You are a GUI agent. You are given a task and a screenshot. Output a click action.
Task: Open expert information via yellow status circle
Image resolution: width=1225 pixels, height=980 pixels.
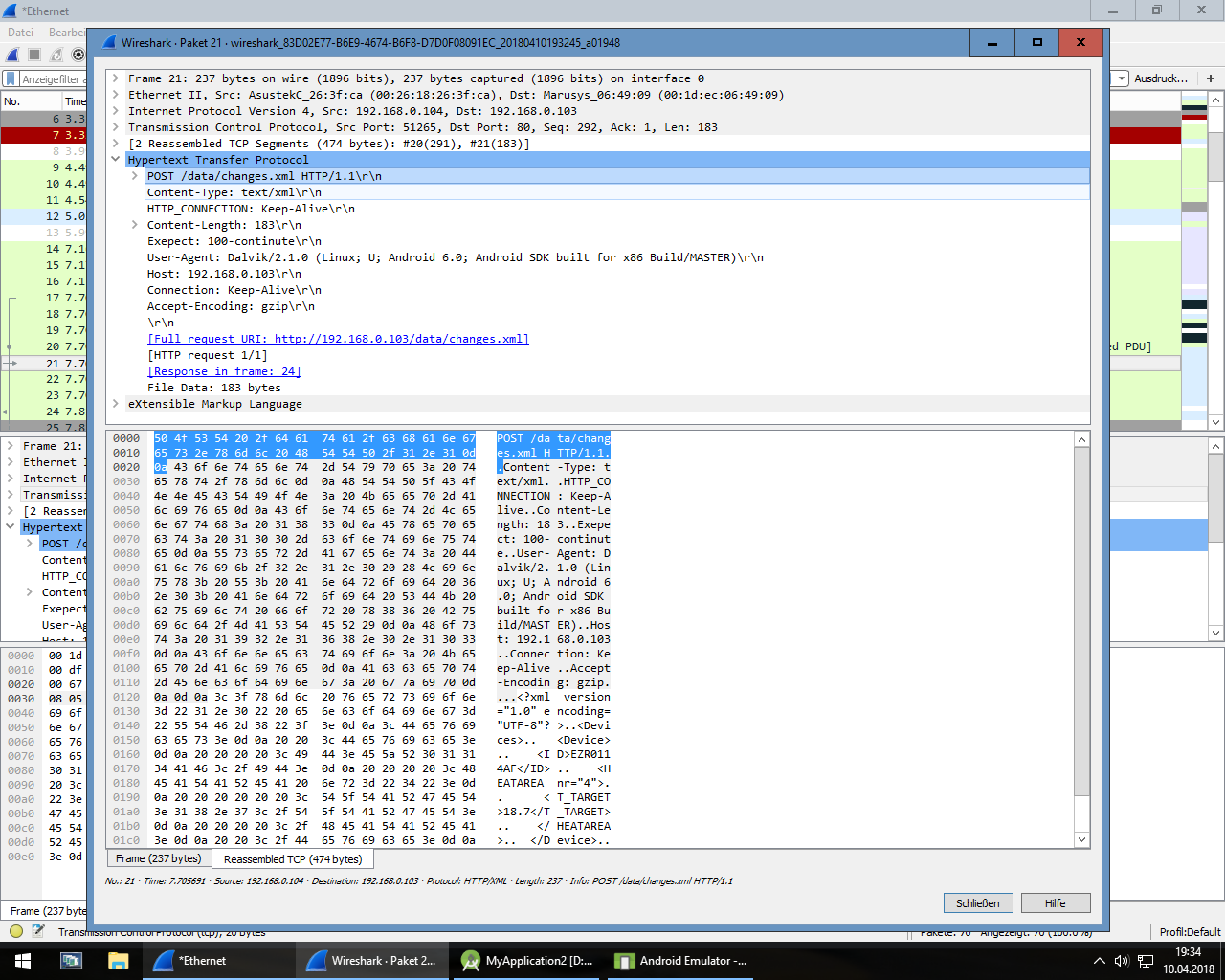coord(15,931)
